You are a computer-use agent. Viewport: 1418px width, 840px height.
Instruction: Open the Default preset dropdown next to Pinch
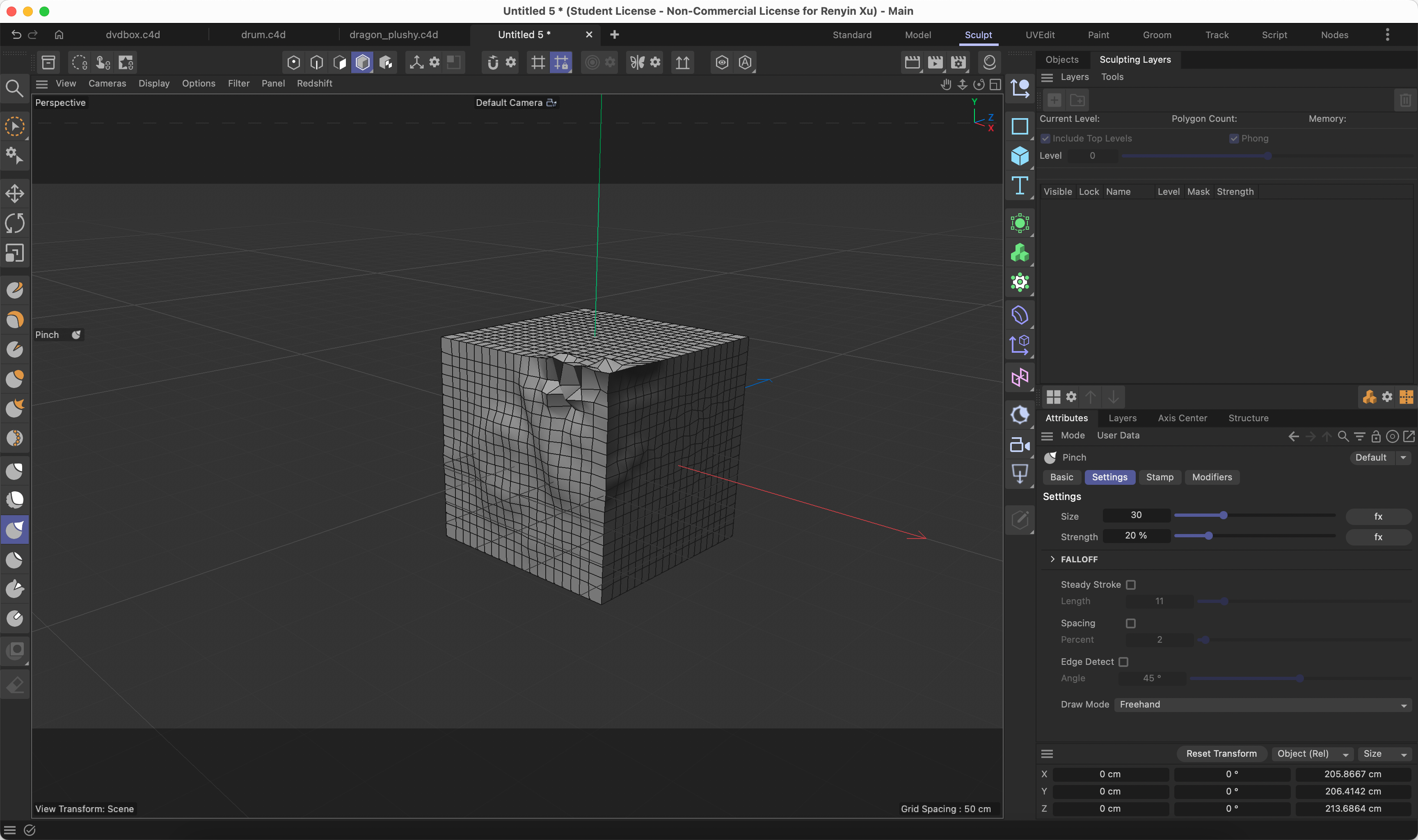tap(1381, 457)
